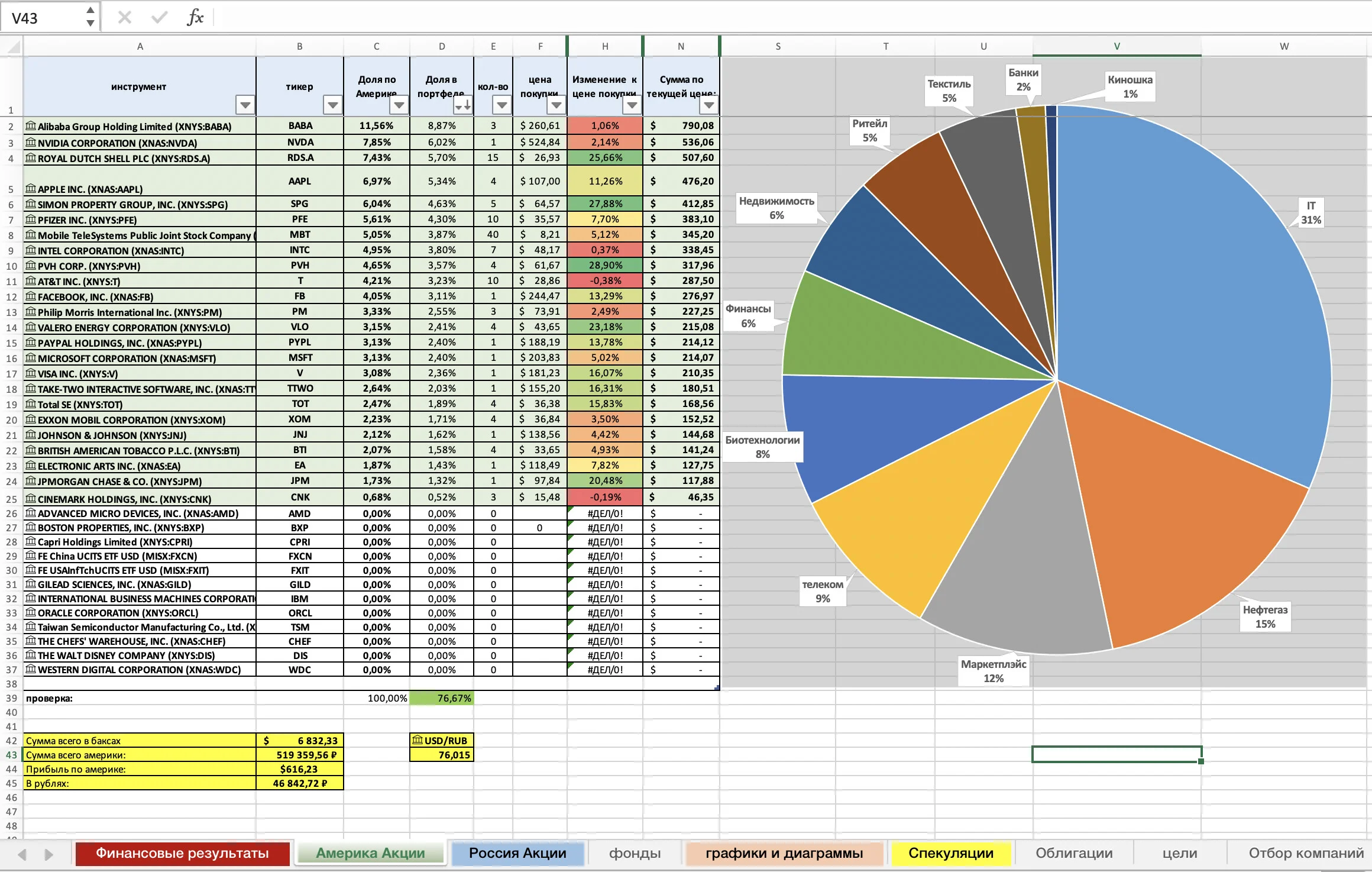Select column N header

pos(681,46)
